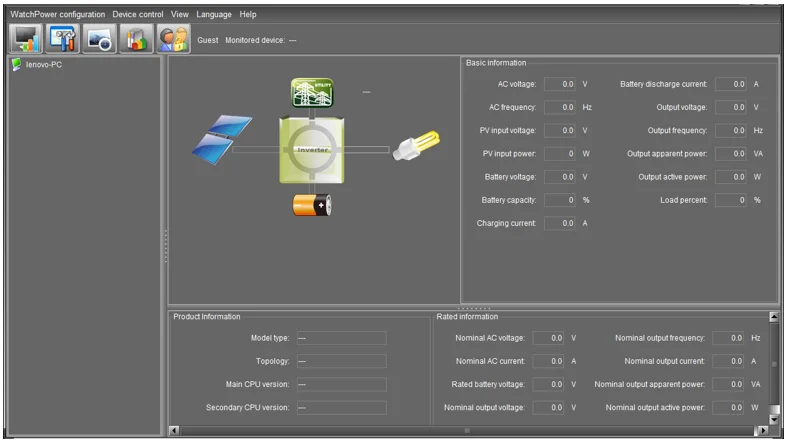Viewport: 786px width, 441px height.
Task: Click the first toolbar icon with monitor and chart
Action: 26,38
